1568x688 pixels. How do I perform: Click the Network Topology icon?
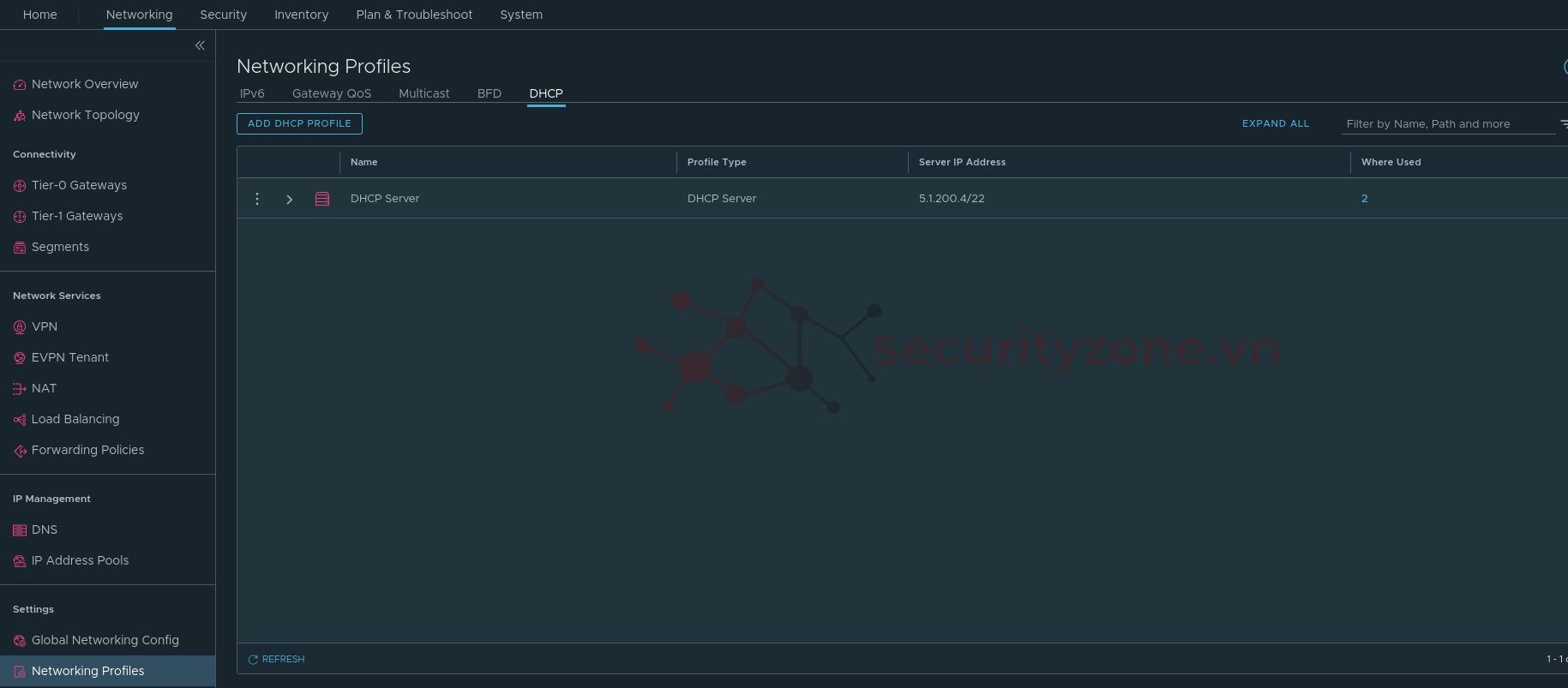pyautogui.click(x=20, y=116)
